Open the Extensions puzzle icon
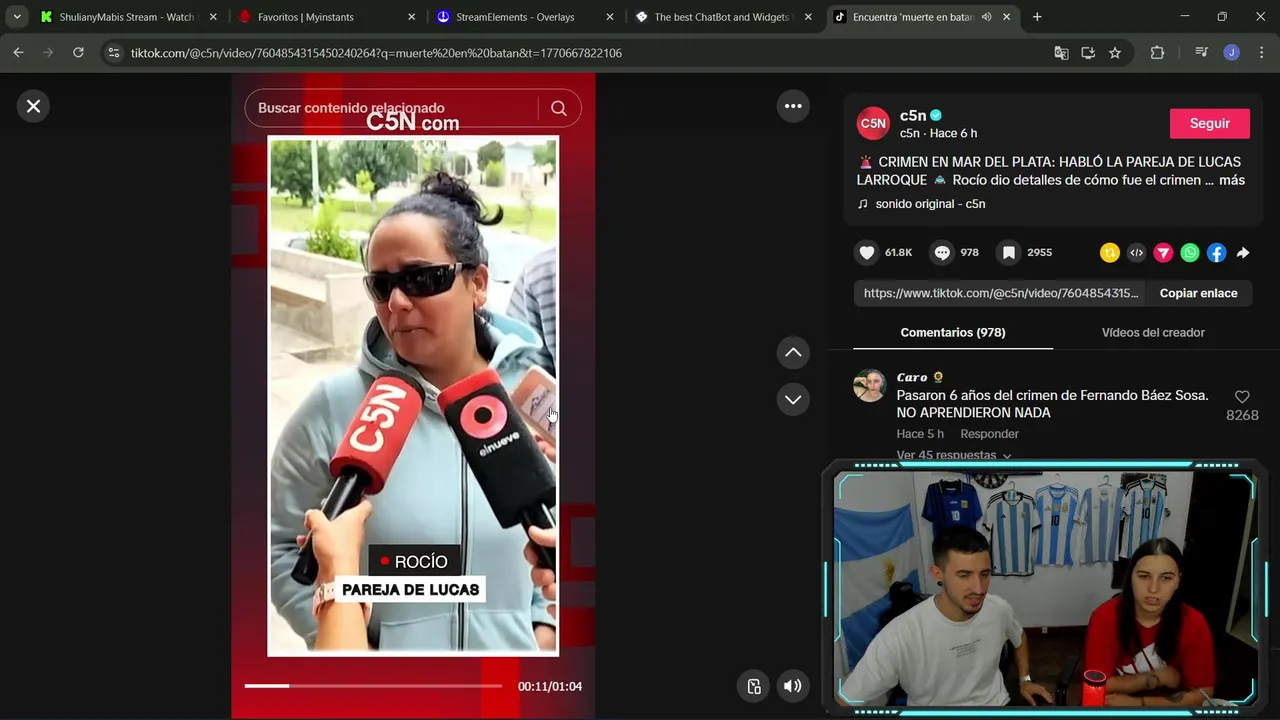This screenshot has width=1280, height=720. tap(1157, 53)
